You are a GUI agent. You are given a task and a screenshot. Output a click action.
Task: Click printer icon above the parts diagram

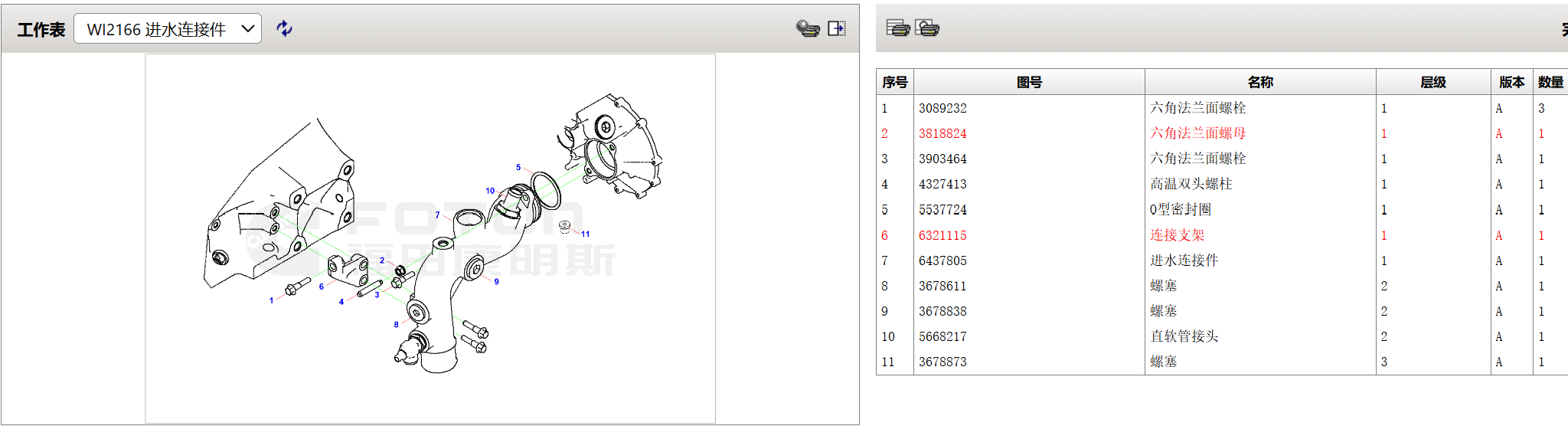[x=807, y=29]
